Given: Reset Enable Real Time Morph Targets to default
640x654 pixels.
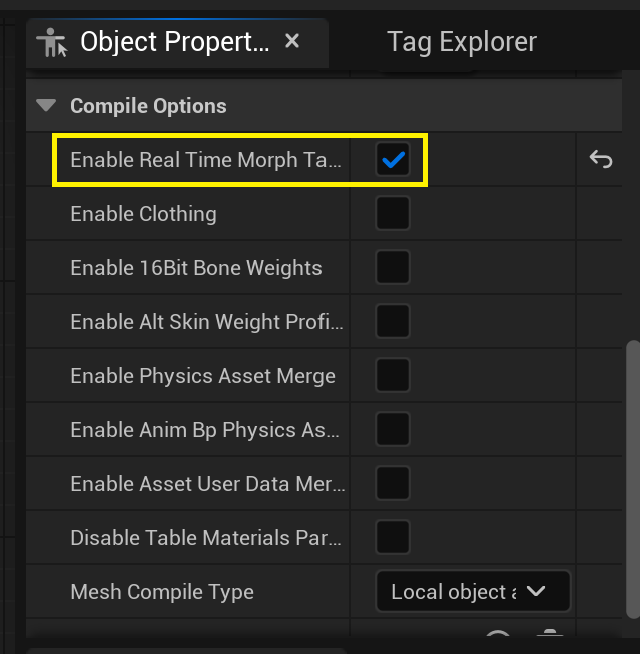Looking at the screenshot, I should (601, 159).
